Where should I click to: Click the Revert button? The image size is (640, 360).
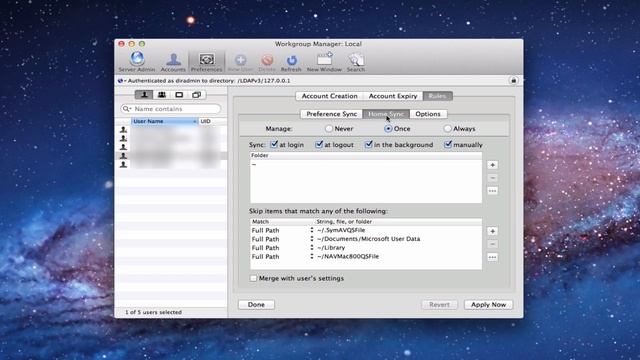tap(439, 304)
